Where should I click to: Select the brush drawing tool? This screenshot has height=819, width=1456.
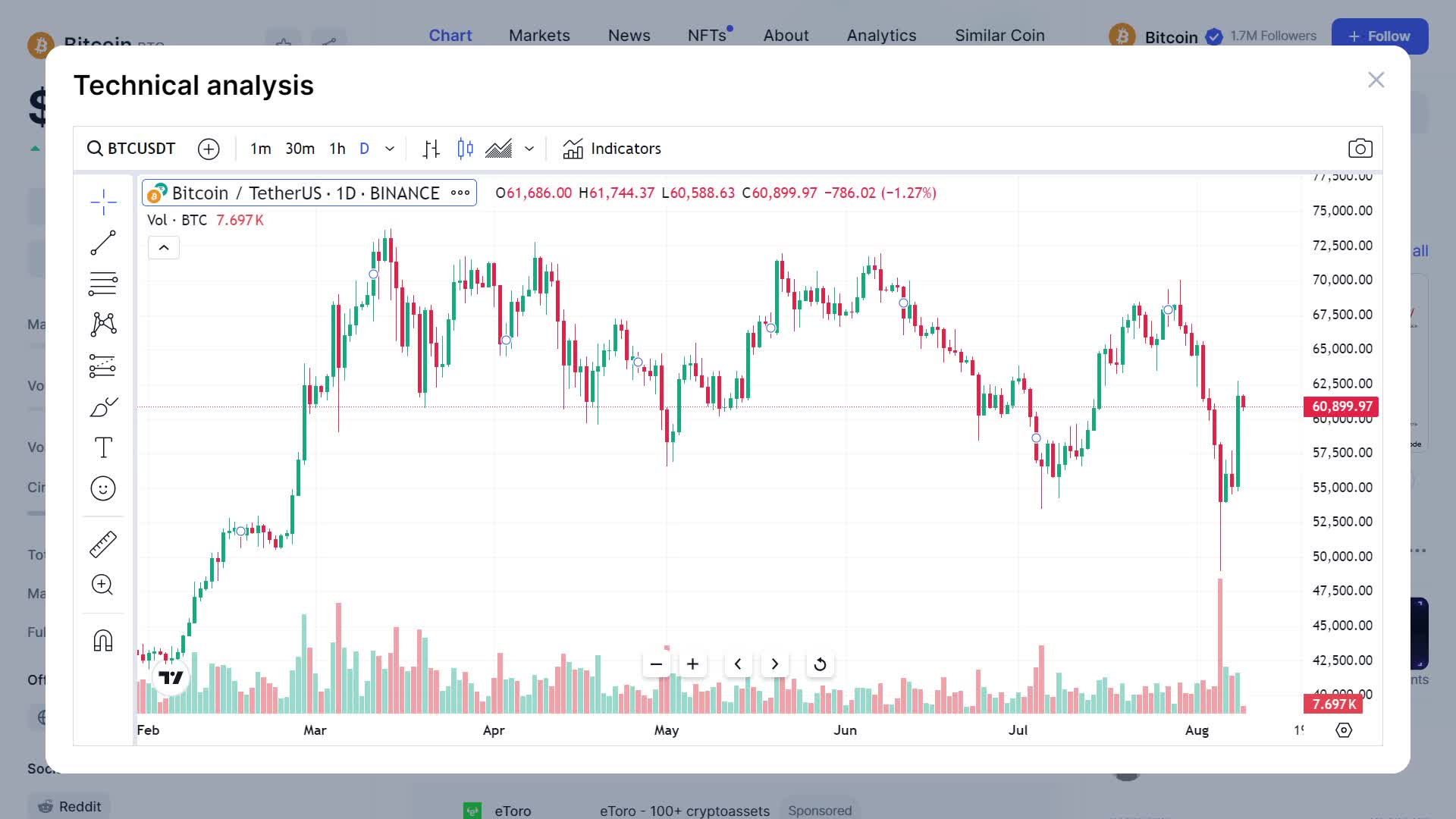(103, 406)
